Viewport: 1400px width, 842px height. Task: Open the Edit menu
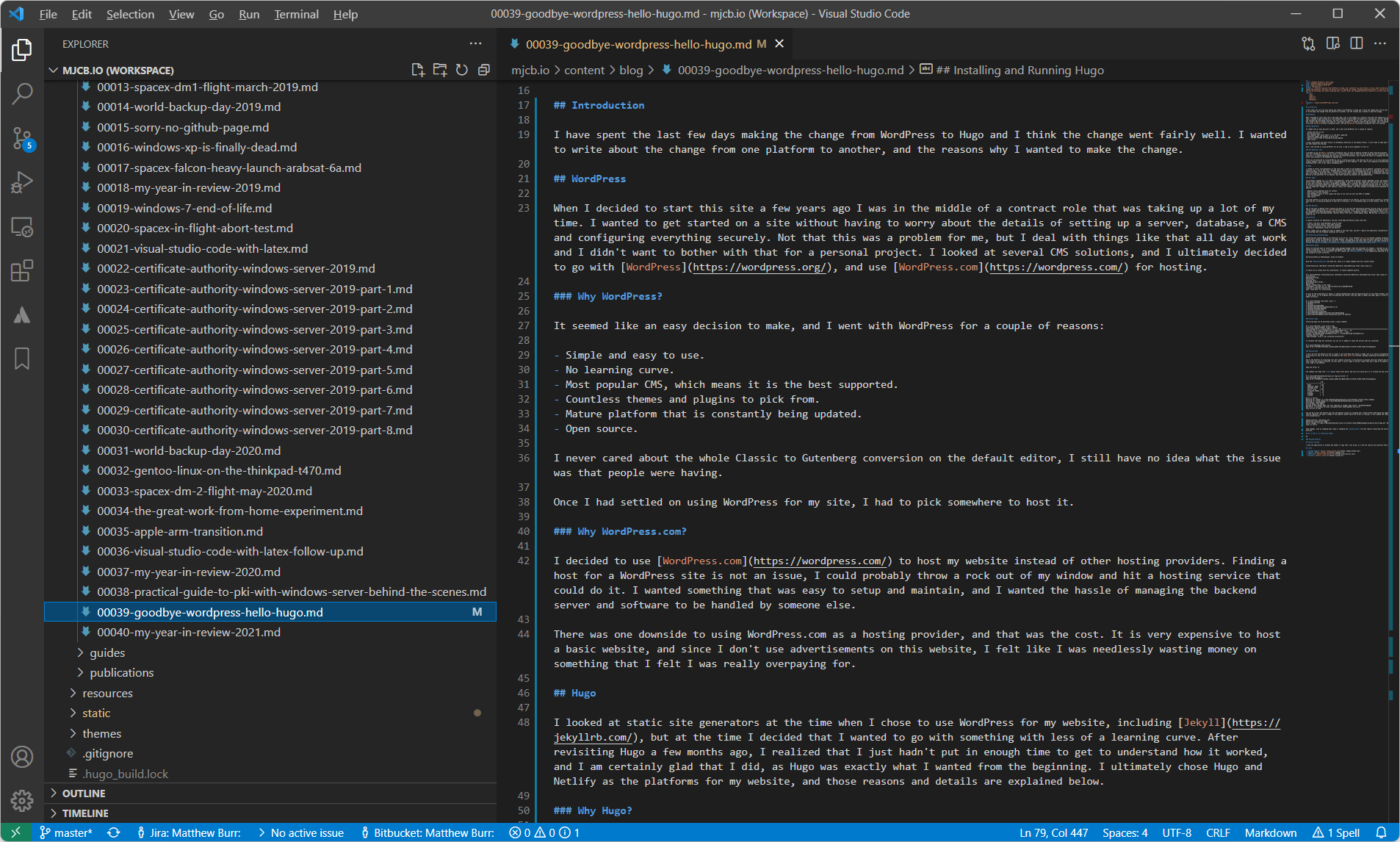82,14
